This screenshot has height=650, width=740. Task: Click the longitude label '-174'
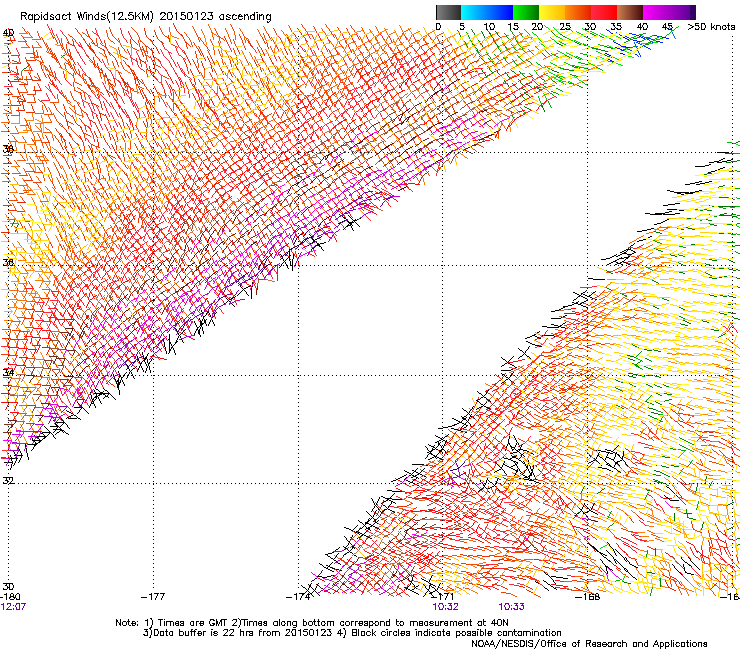pyautogui.click(x=298, y=597)
